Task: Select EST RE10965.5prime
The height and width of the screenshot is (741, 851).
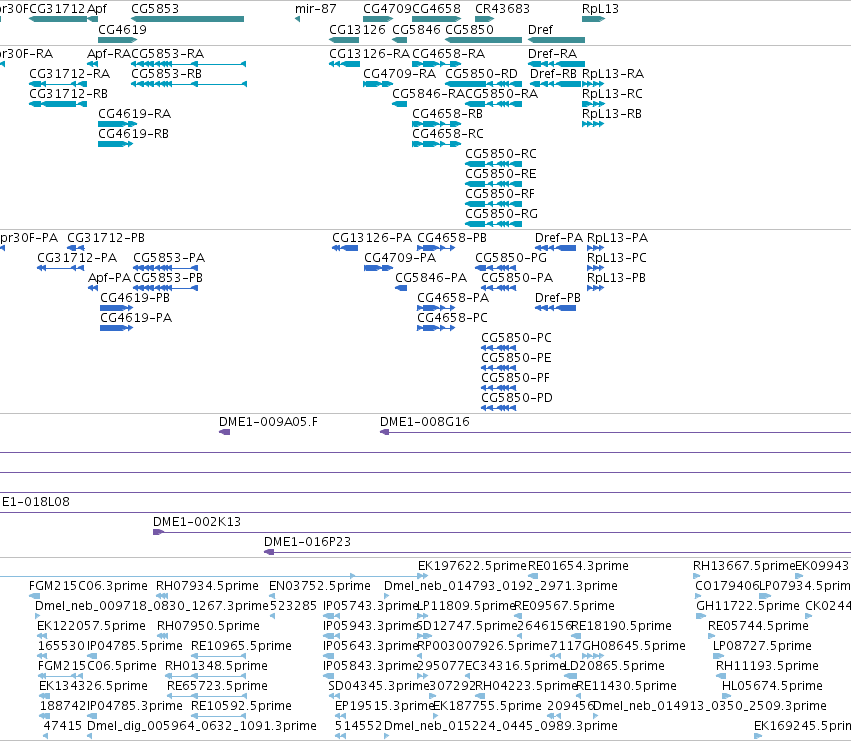Action: [x=241, y=647]
